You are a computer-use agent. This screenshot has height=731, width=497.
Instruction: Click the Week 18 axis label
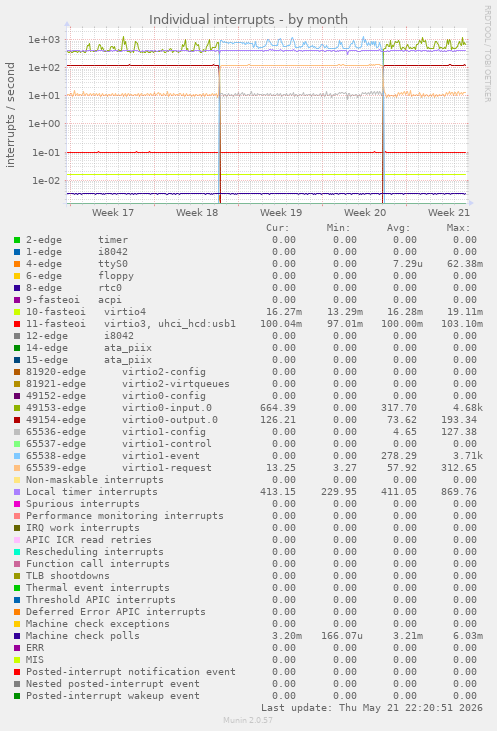click(197, 213)
